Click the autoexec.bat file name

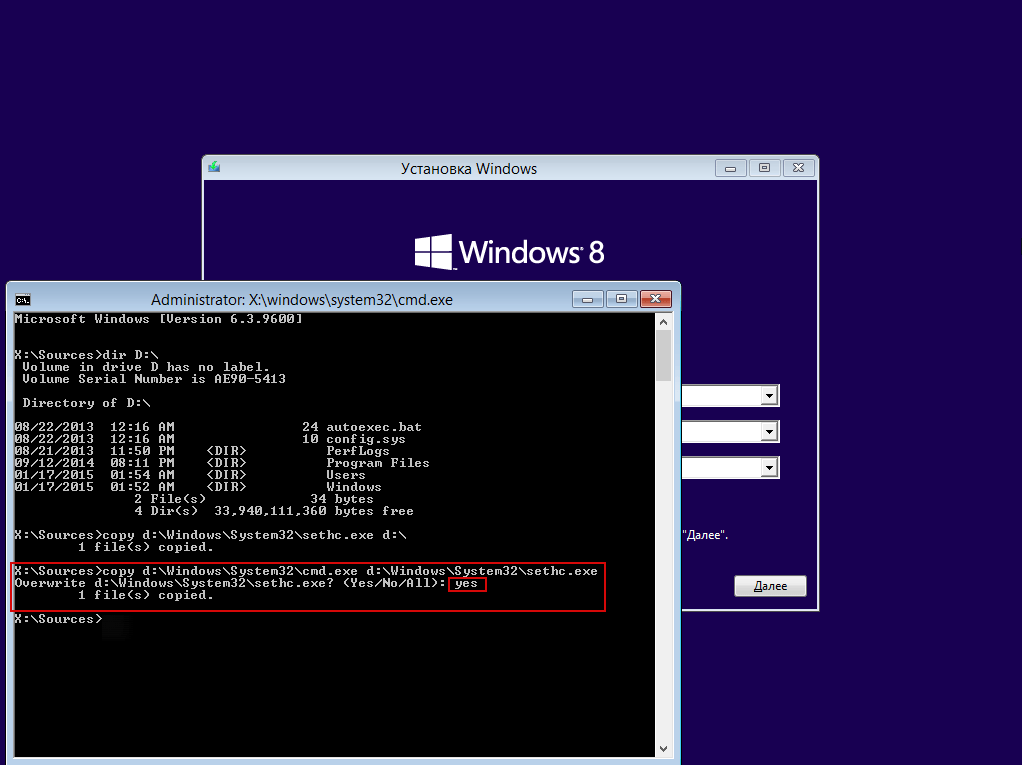[374, 427]
